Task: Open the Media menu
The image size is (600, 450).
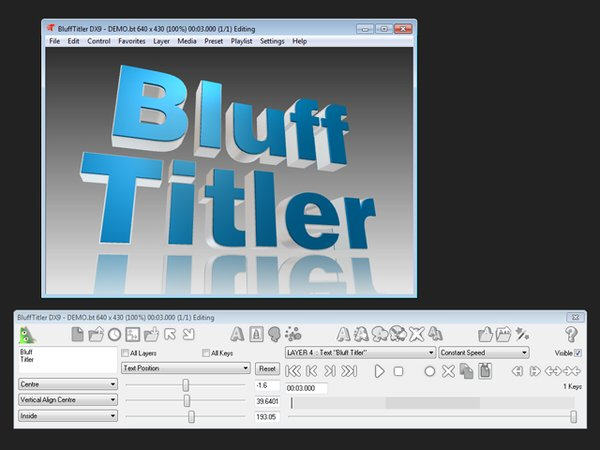Action: click(x=187, y=41)
